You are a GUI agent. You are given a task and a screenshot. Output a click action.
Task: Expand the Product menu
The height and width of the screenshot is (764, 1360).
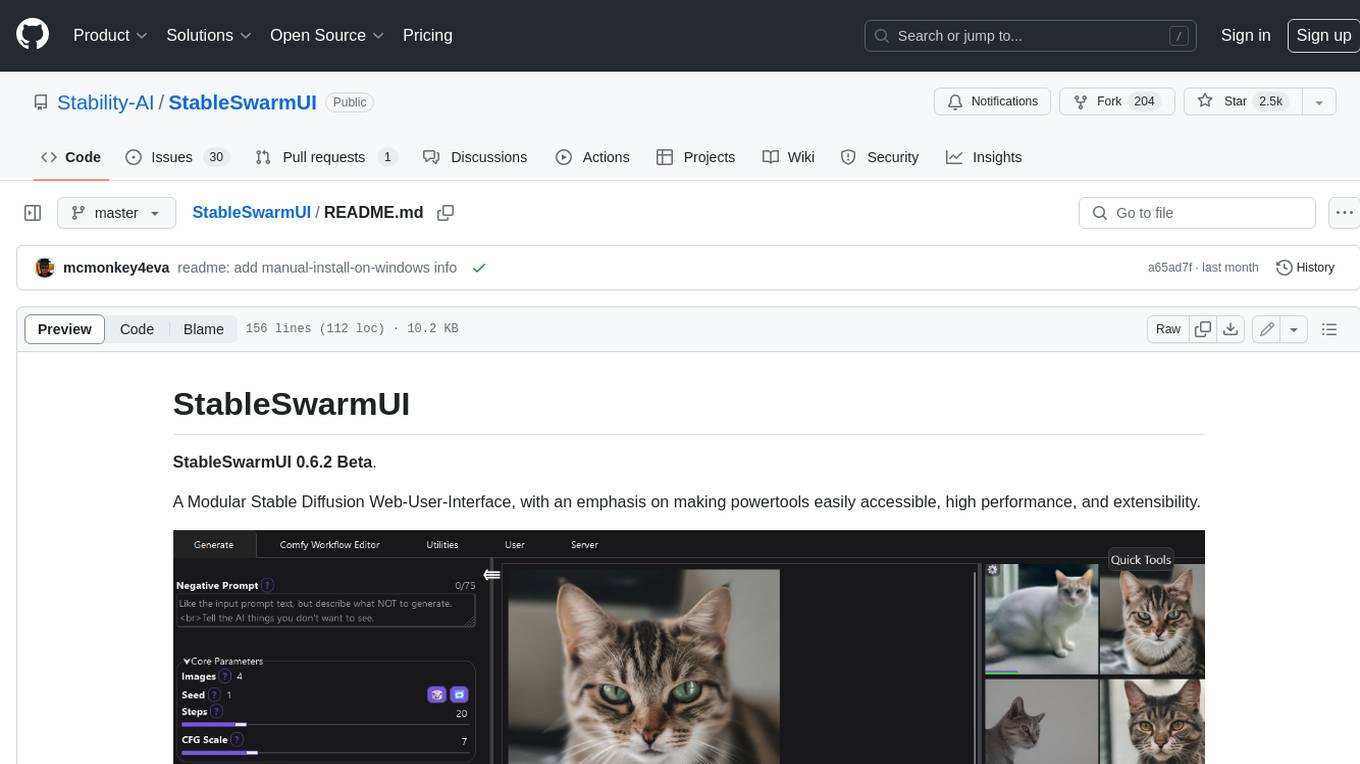pos(110,35)
